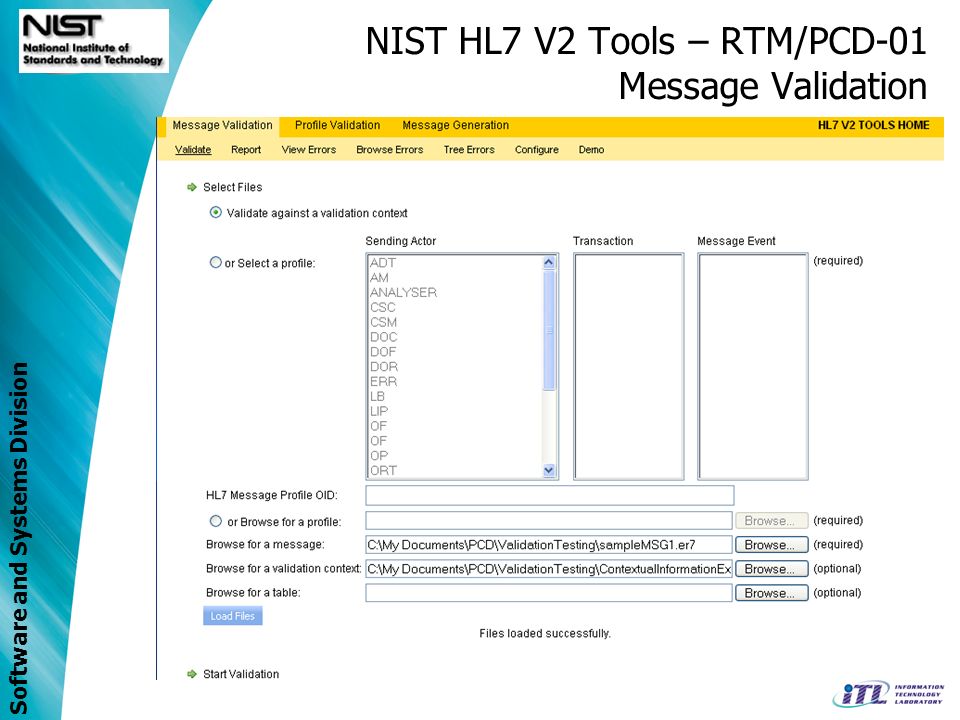Viewport: 960px width, 720px height.
Task: Click the Browse for a profile path field
Action: pos(549,520)
